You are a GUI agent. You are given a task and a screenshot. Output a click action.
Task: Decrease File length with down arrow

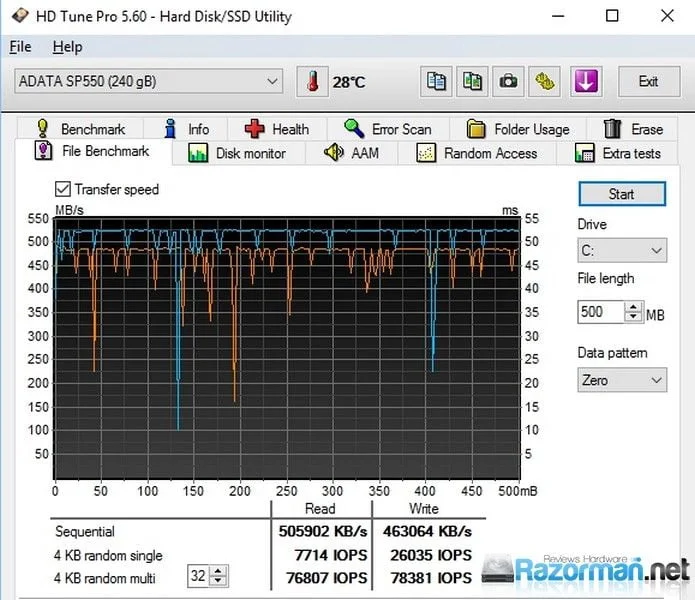tap(633, 316)
